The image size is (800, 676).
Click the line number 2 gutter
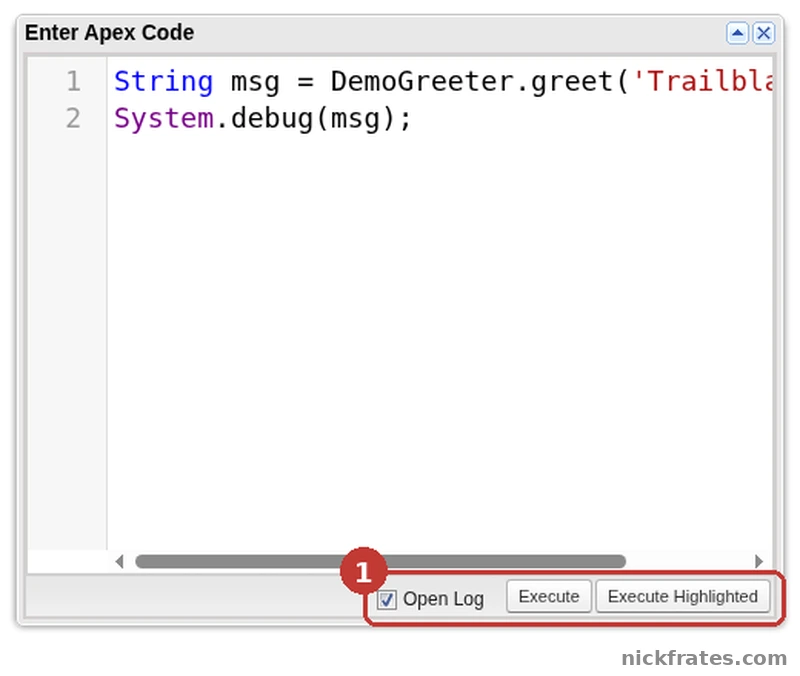(x=73, y=118)
